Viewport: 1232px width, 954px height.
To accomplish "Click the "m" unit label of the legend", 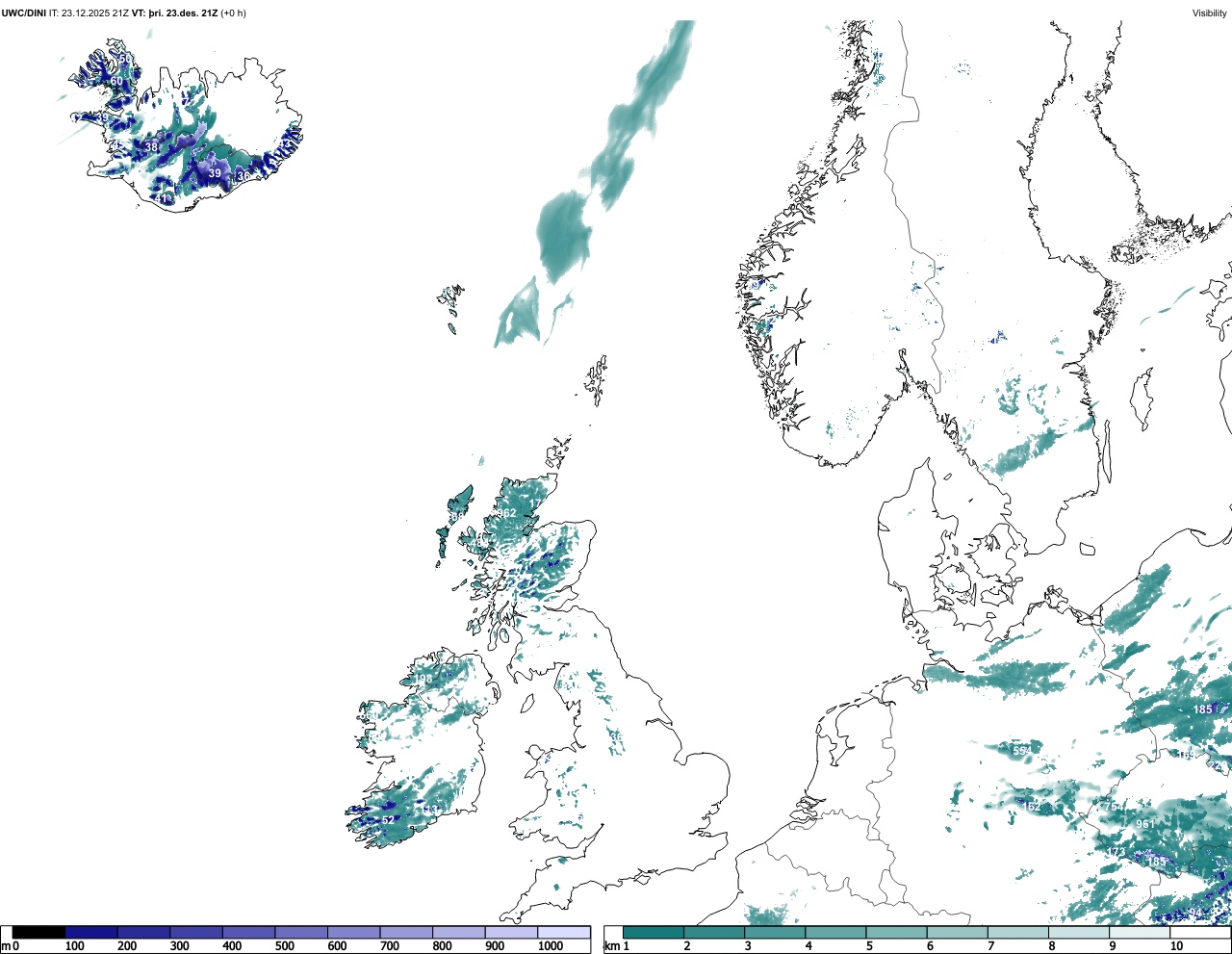I will [6, 946].
